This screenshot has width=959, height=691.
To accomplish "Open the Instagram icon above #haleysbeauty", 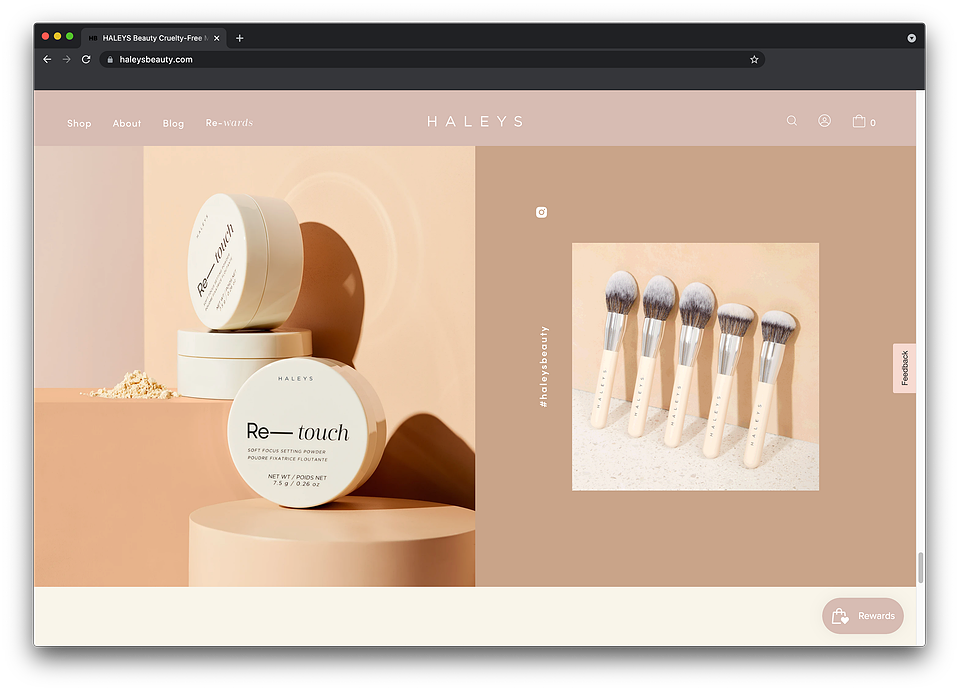I will pyautogui.click(x=541, y=212).
